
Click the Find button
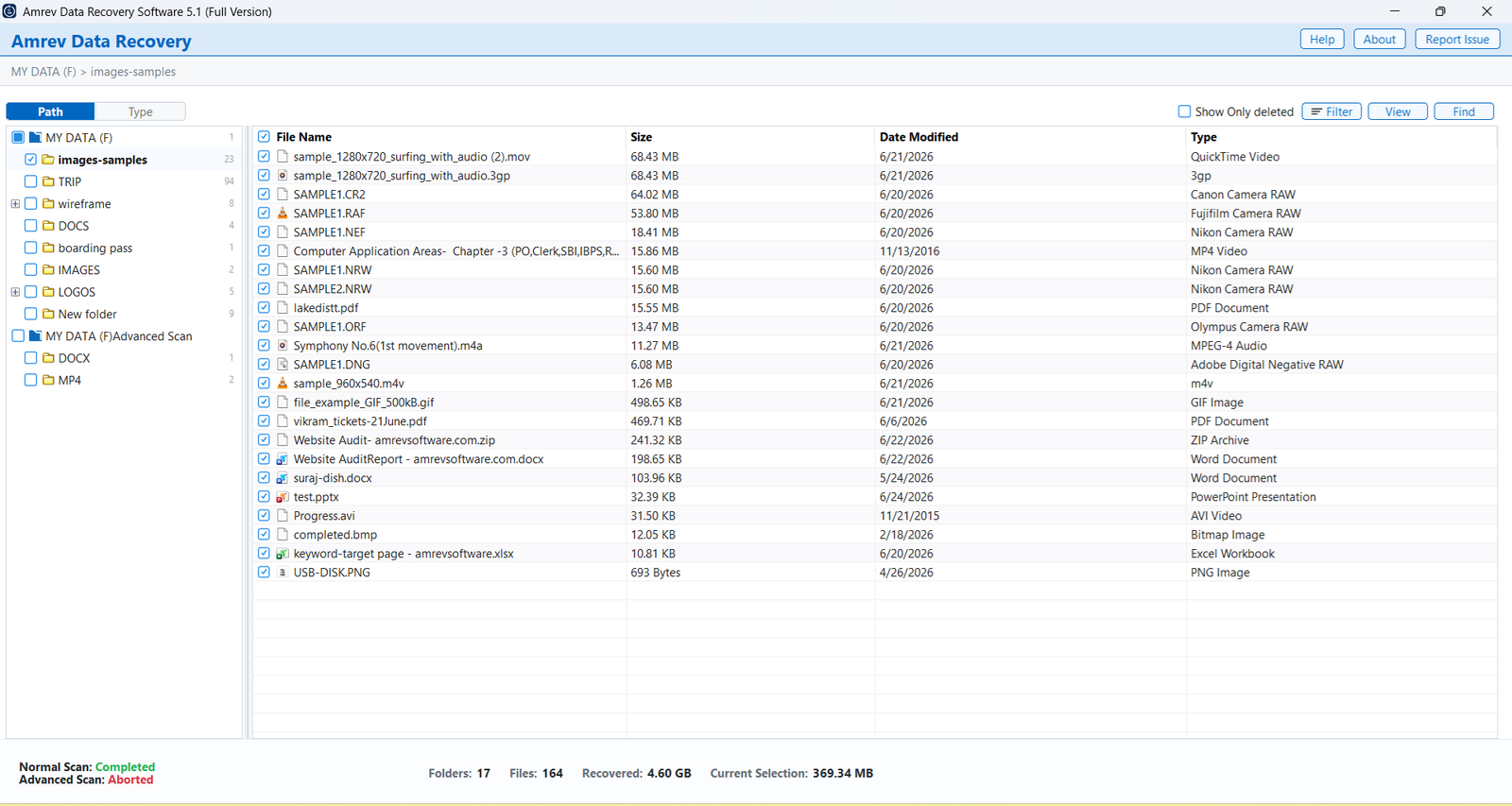coord(1464,111)
